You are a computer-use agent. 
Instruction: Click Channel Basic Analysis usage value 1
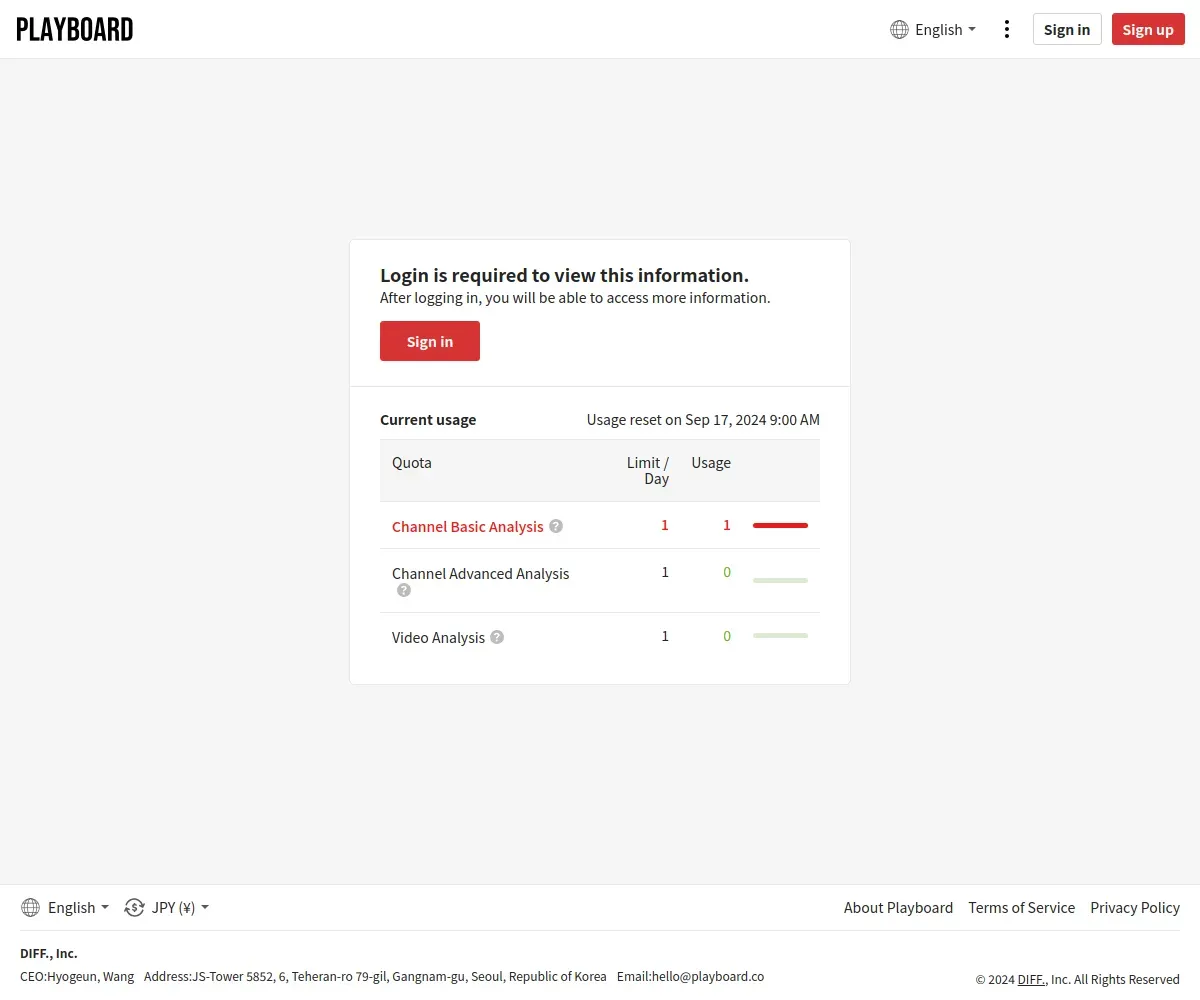[x=727, y=525]
